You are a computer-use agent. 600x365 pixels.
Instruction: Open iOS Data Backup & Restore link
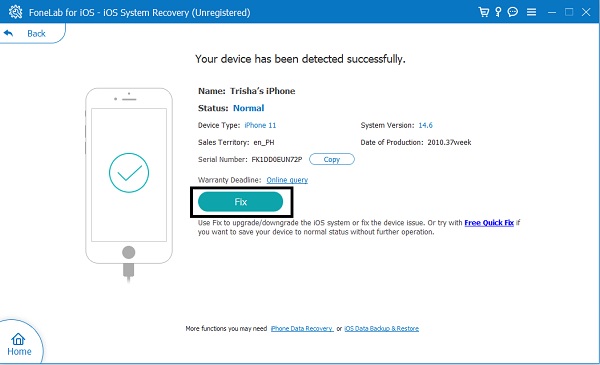click(382, 329)
